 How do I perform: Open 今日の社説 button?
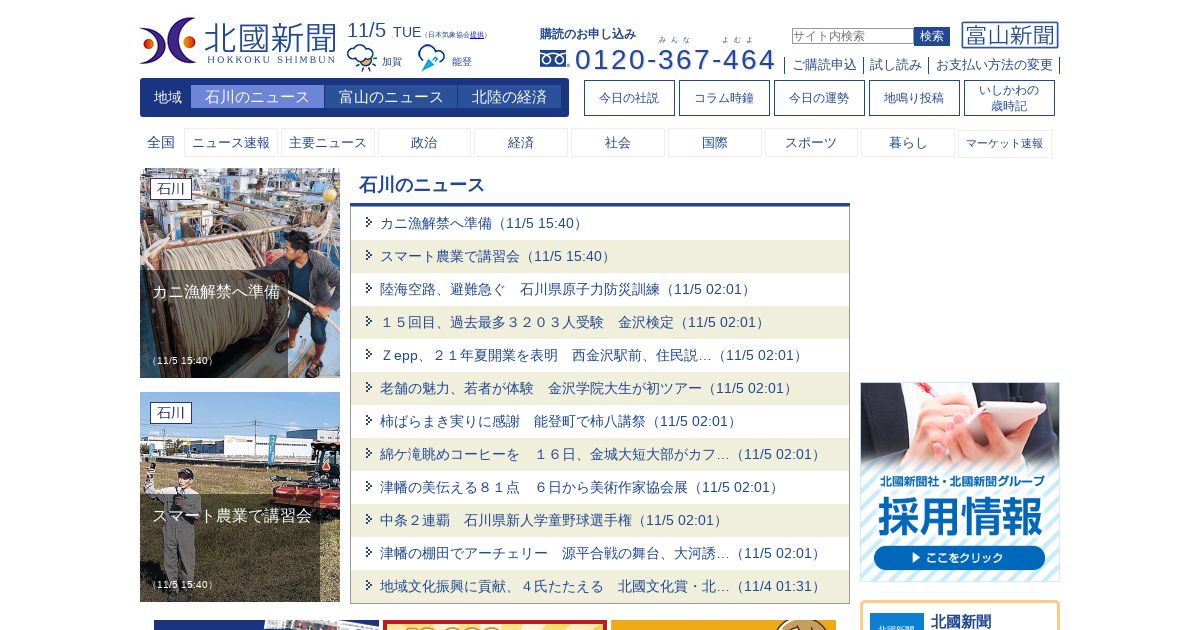point(629,98)
